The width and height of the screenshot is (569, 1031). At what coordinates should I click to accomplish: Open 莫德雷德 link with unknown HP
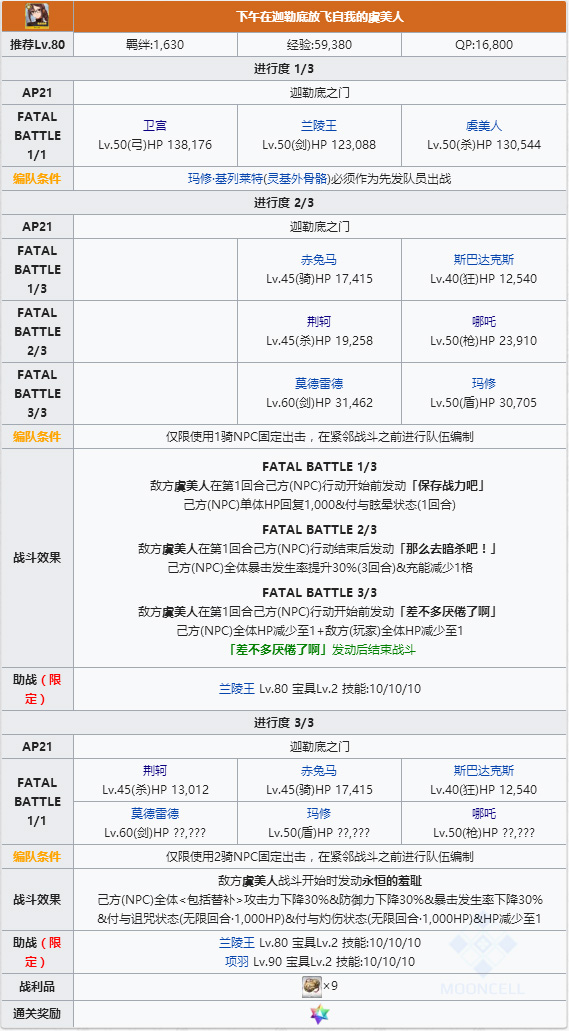pyautogui.click(x=155, y=814)
